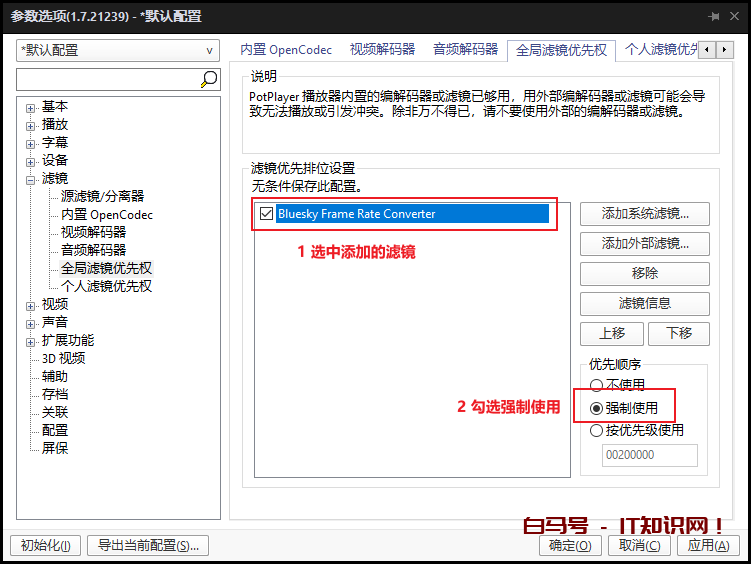Click the settings search input field

(x=108, y=79)
